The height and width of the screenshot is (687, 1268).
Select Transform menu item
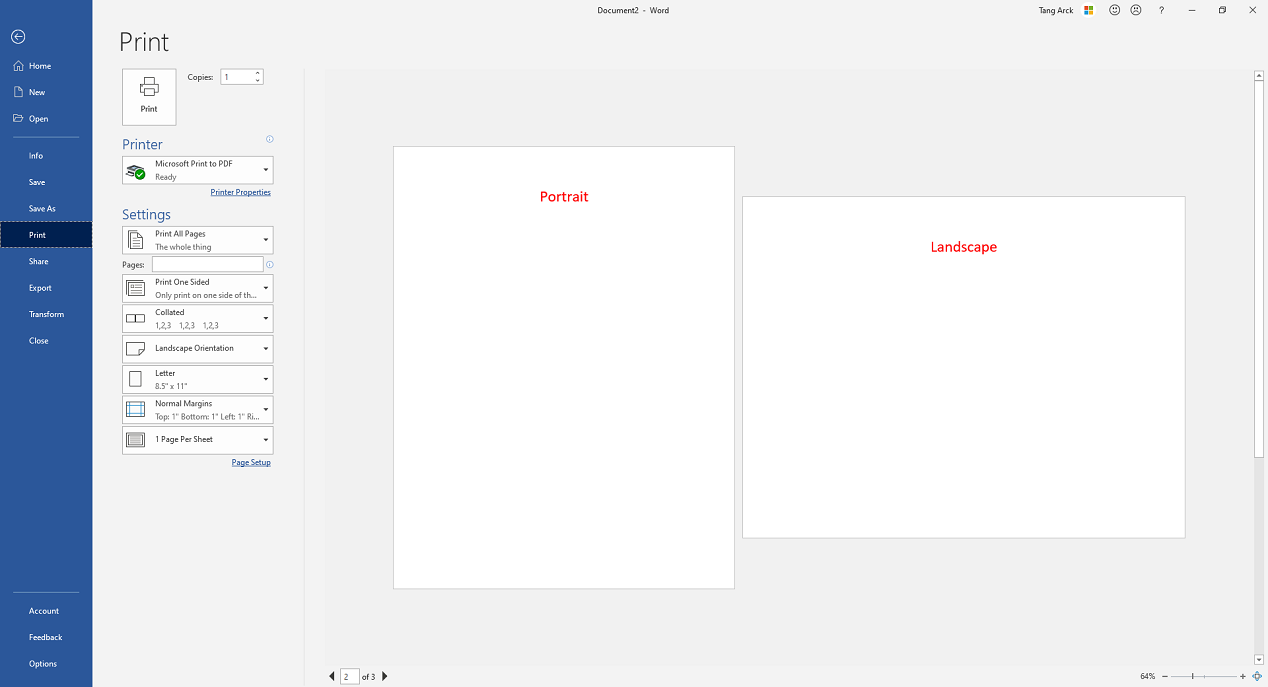[46, 314]
